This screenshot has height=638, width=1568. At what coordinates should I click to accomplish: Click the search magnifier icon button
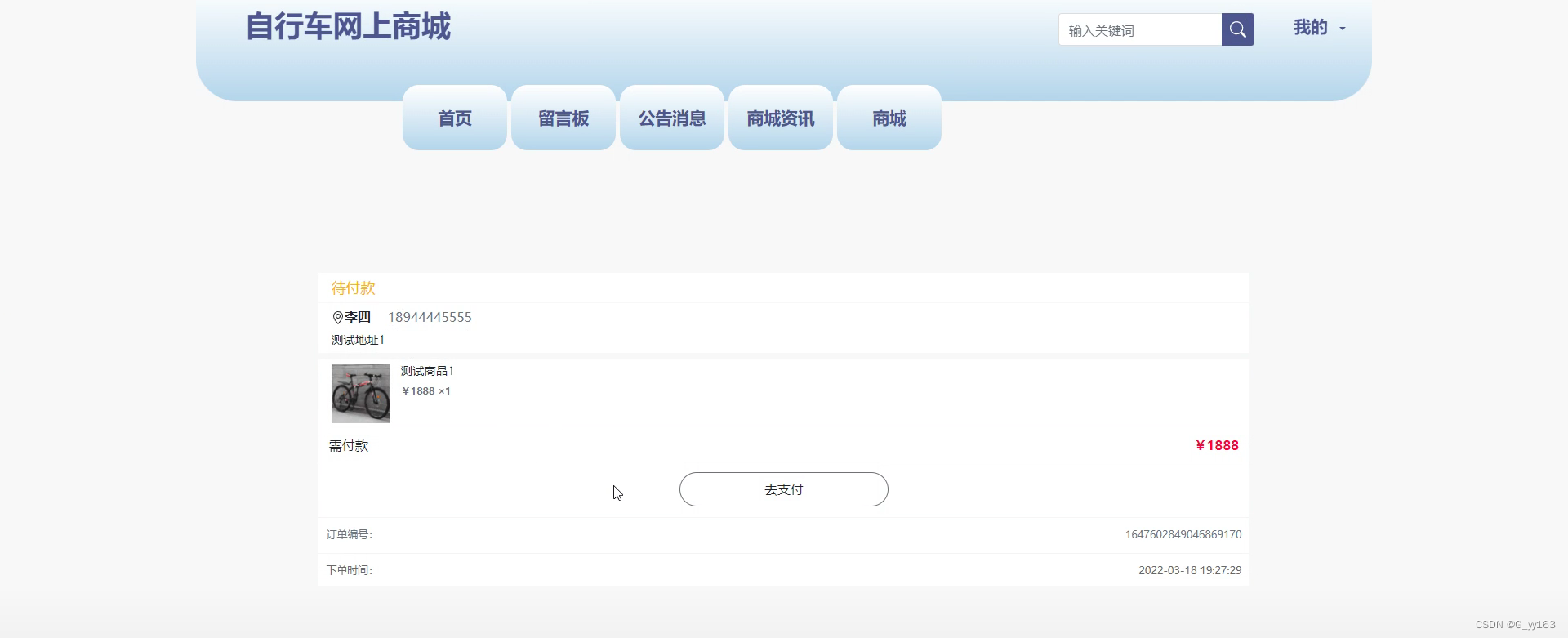click(x=1237, y=29)
